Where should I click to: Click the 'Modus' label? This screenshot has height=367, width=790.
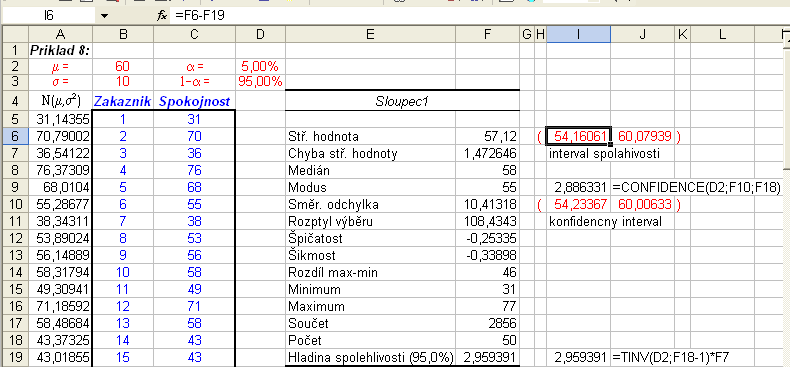307,188
